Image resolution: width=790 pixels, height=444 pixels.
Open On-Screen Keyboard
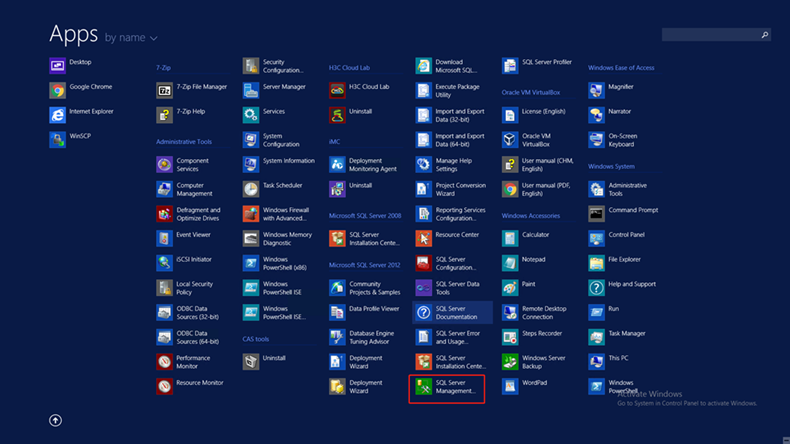pyautogui.click(x=614, y=140)
